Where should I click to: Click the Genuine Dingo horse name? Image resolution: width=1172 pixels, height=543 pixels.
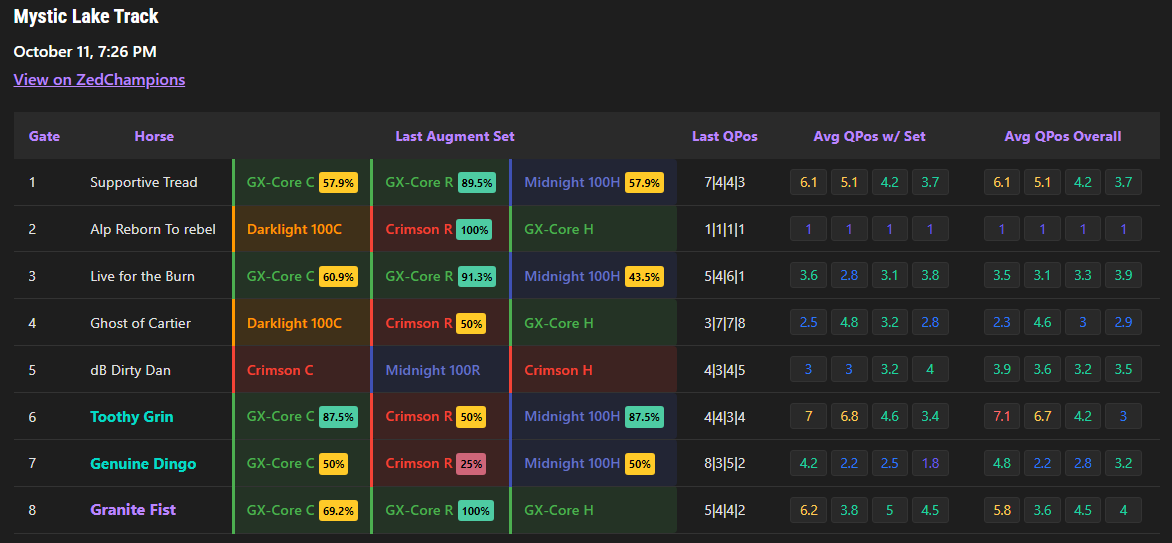click(144, 464)
